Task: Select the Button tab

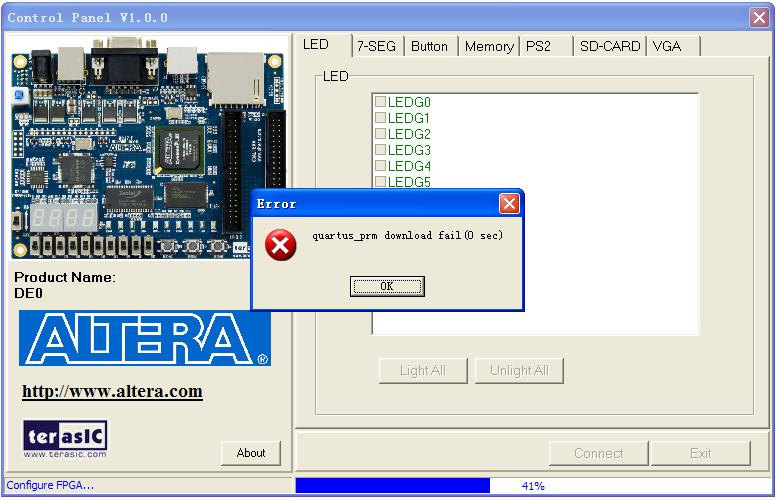Action: coord(429,47)
